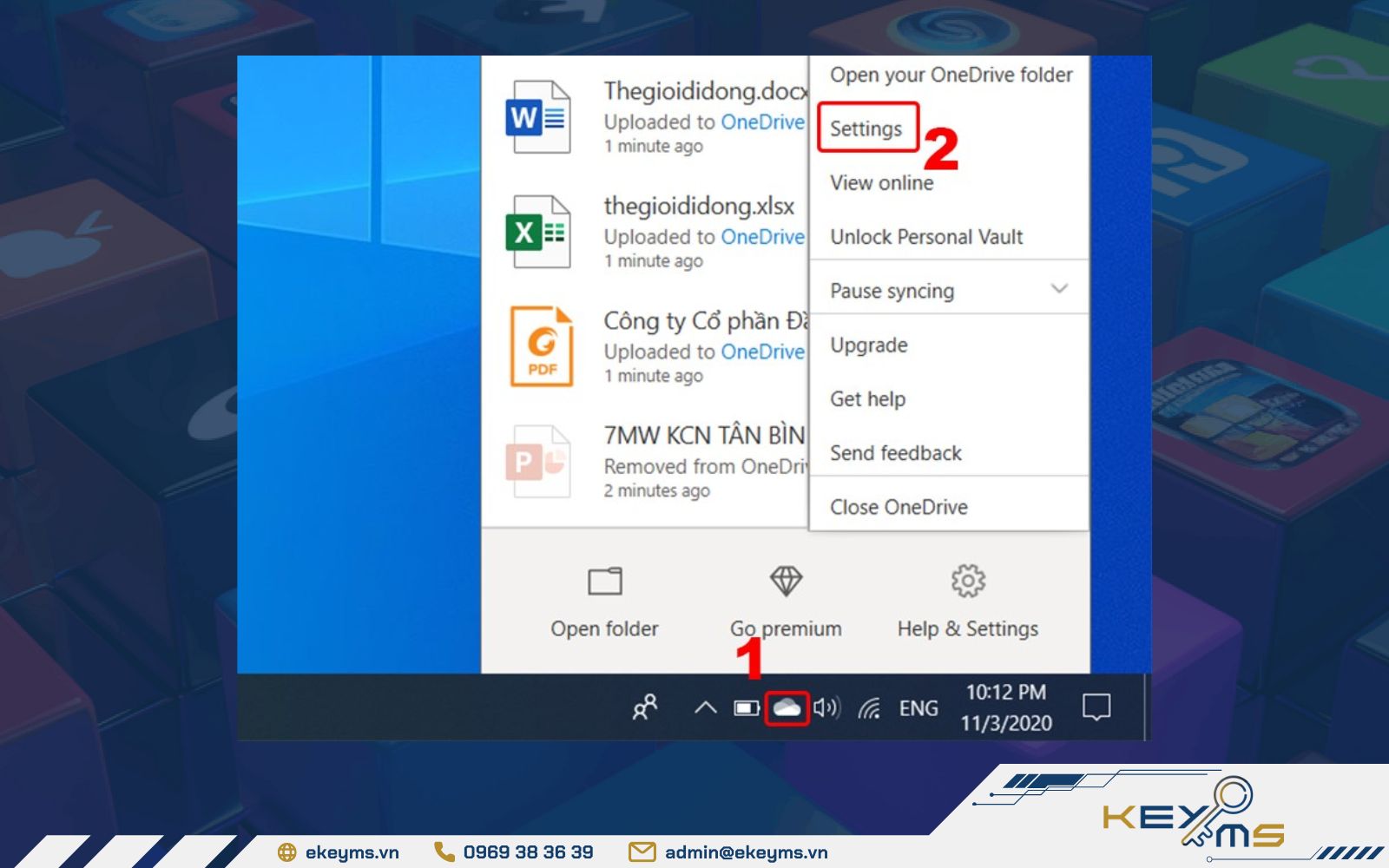The width and height of the screenshot is (1389, 868).
Task: Click the Removed from OneDrive status text
Action: [x=706, y=467]
